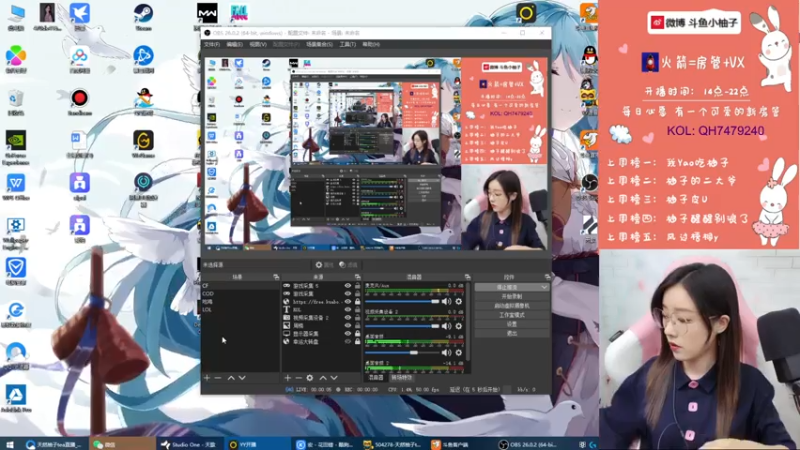Toggle lock on 幸运大转盘 source
800x450 pixels.
(x=358, y=341)
